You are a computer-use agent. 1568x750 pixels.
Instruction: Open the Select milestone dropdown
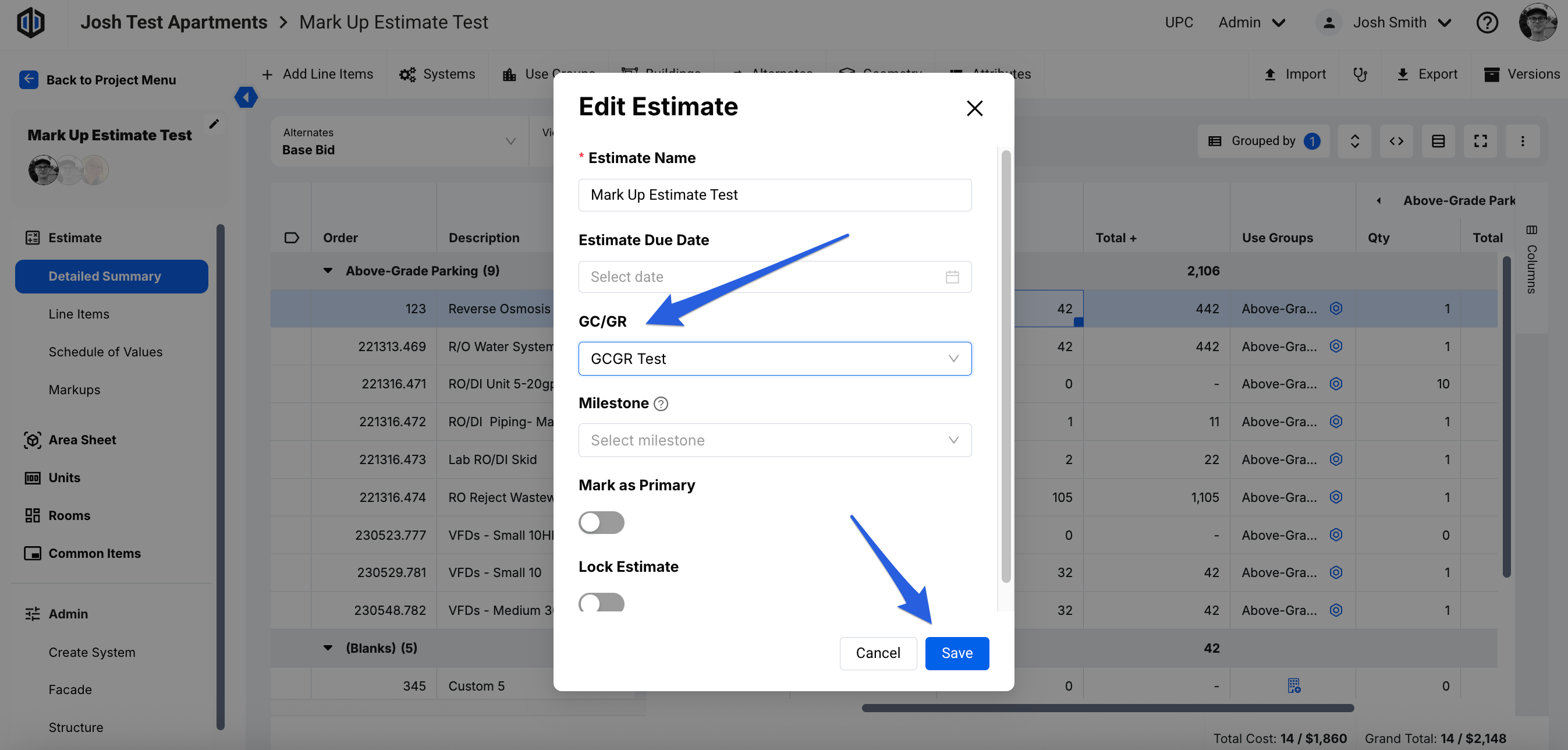coord(774,440)
